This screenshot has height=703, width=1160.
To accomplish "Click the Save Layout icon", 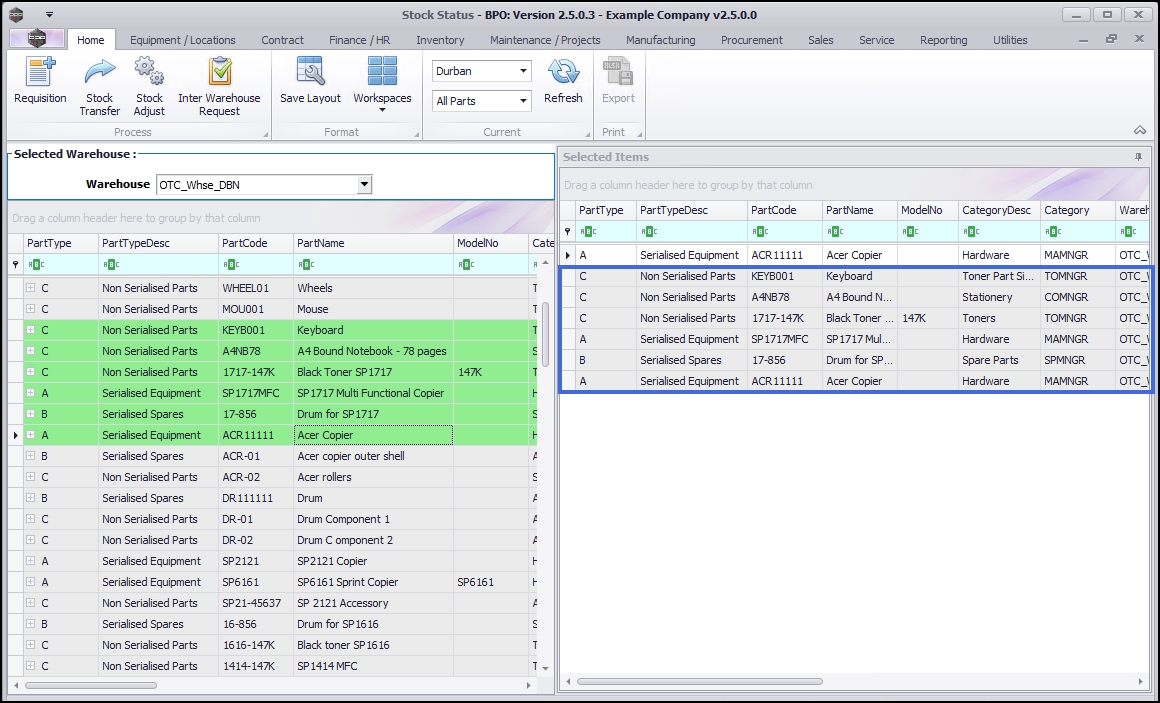I will (x=310, y=72).
